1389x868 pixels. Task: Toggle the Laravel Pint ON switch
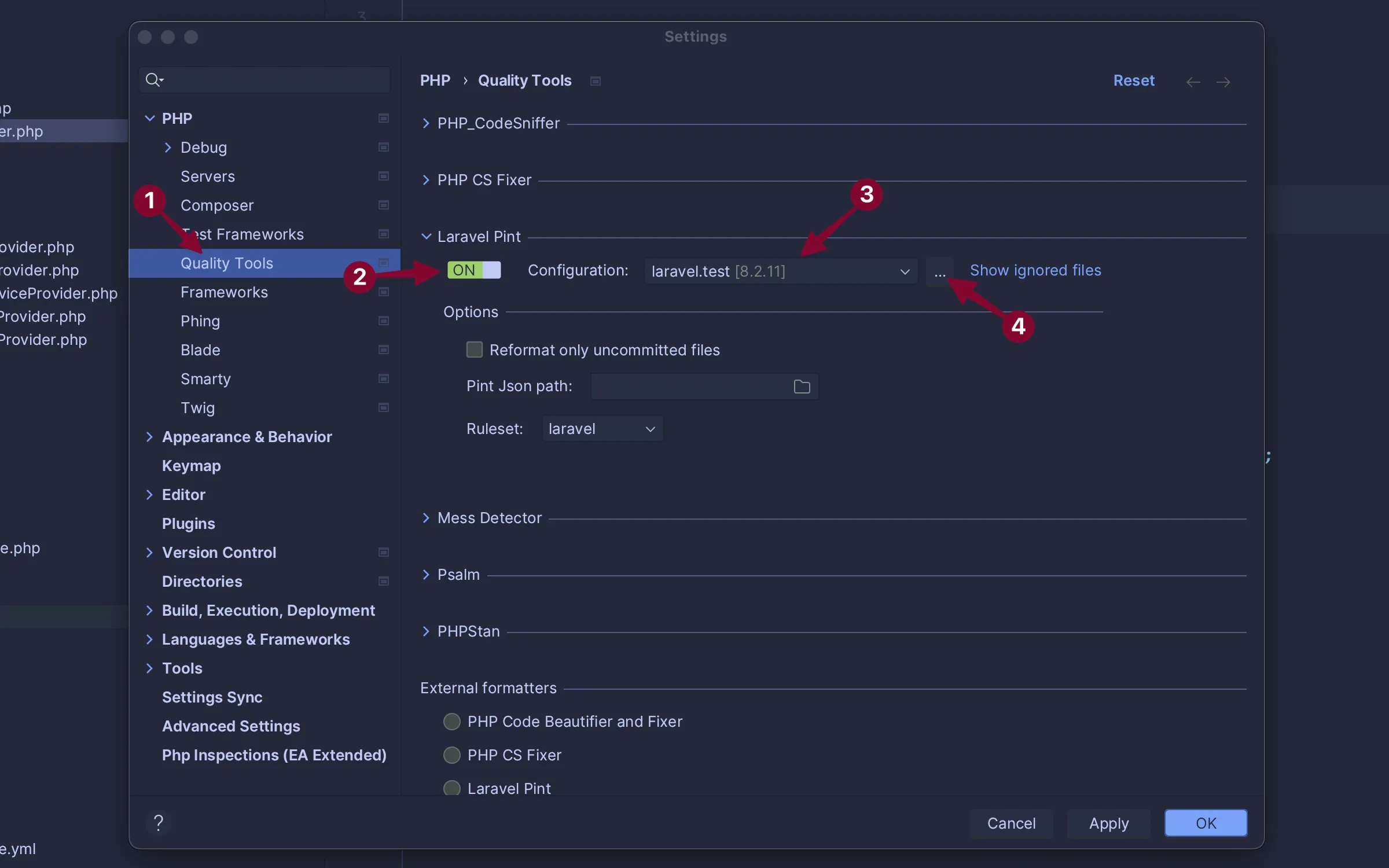(x=474, y=270)
